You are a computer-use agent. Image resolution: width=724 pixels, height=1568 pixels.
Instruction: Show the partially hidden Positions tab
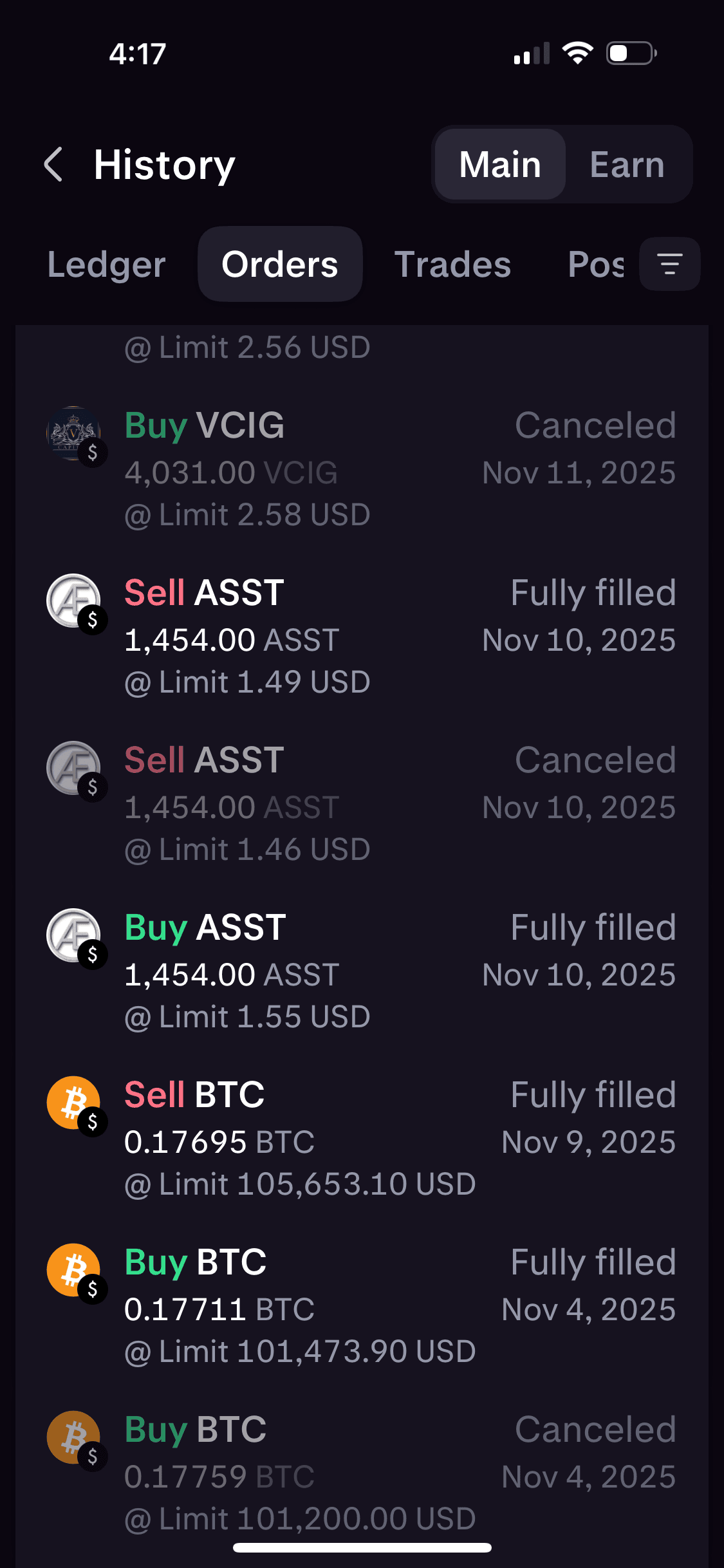[596, 265]
